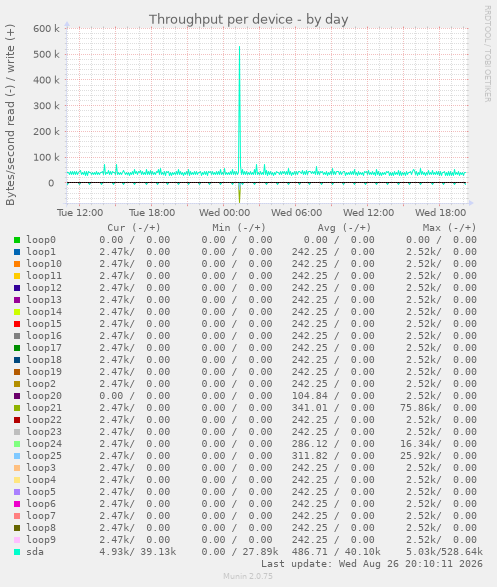The width and height of the screenshot is (497, 587).
Task: Click the loop25 average value 311.82
Action: click(x=310, y=456)
